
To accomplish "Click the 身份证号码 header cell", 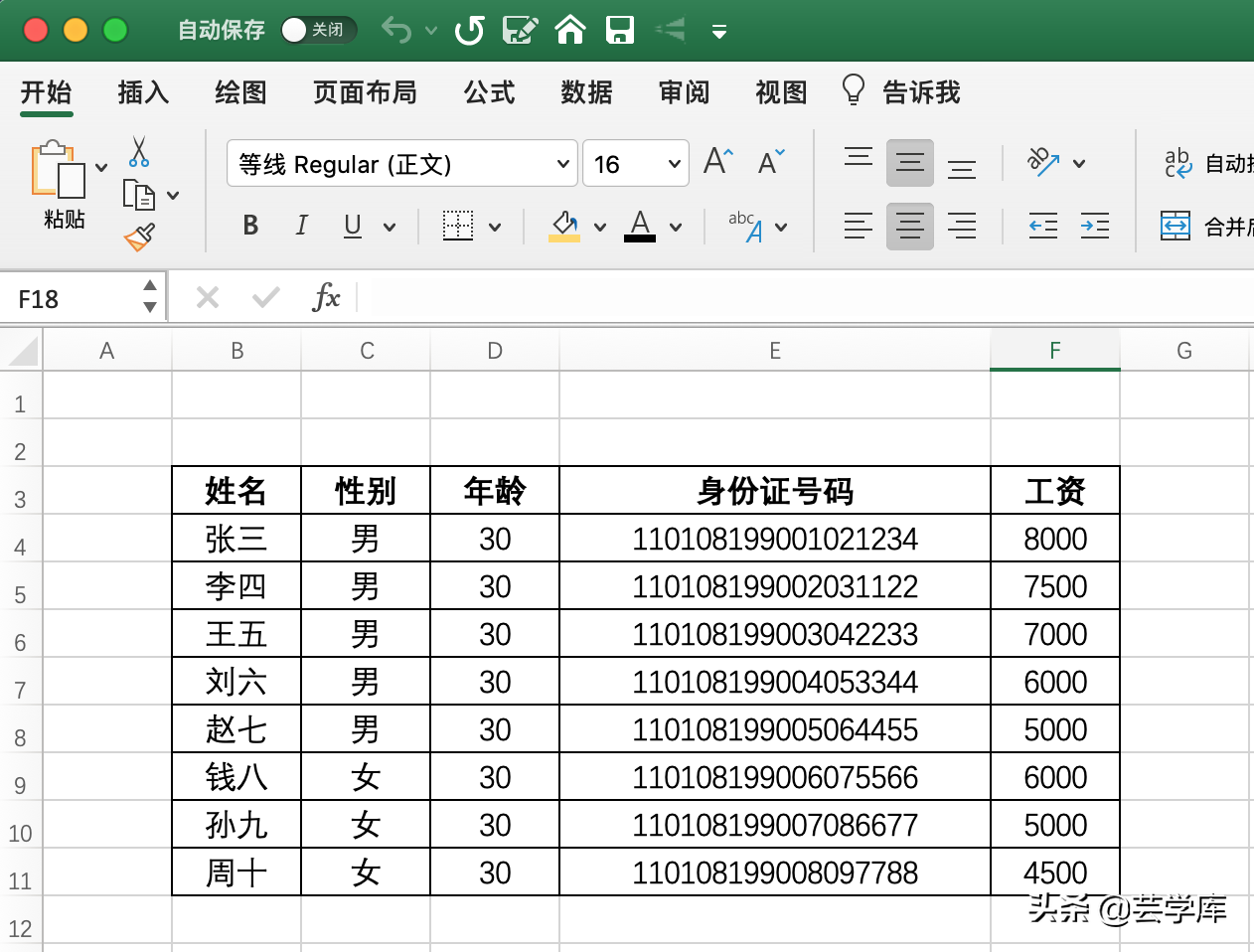I will click(775, 491).
